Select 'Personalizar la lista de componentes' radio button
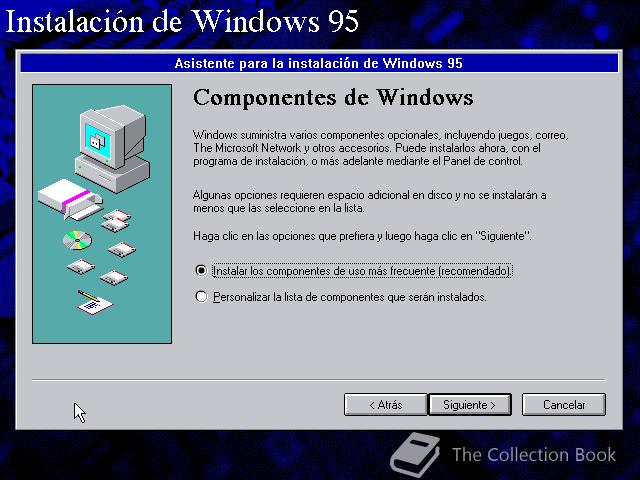The width and height of the screenshot is (640, 480). 201,297
